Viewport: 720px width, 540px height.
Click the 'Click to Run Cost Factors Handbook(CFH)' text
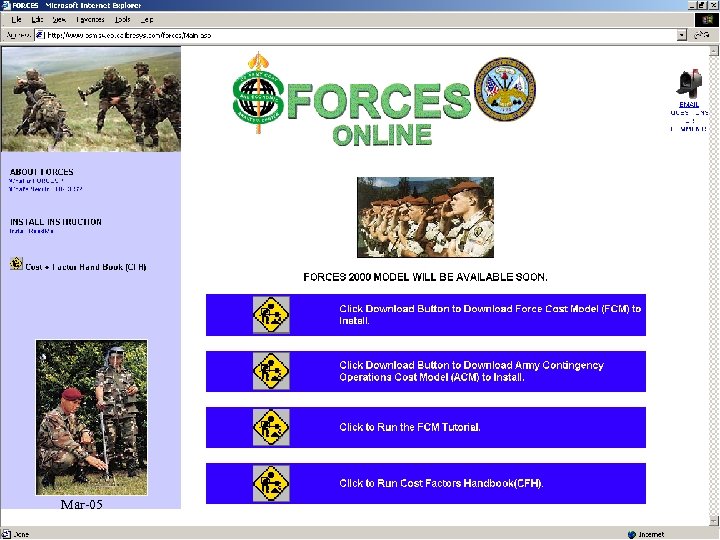tap(441, 484)
